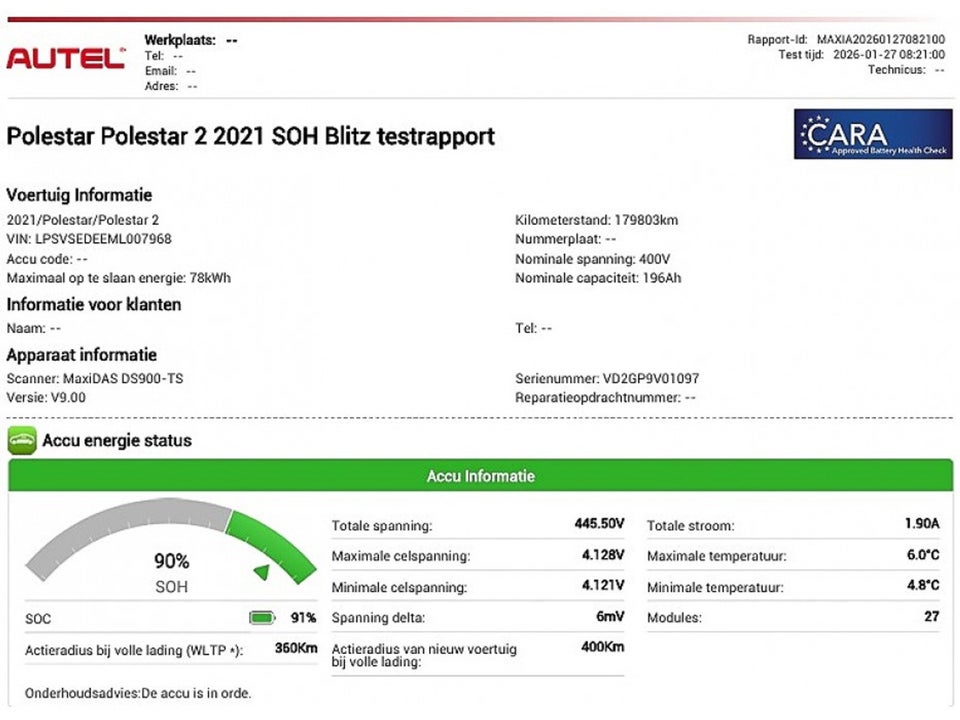Viewport: 960px width, 720px height.
Task: Click the green car icon beside Accu energie status
Action: 22,440
